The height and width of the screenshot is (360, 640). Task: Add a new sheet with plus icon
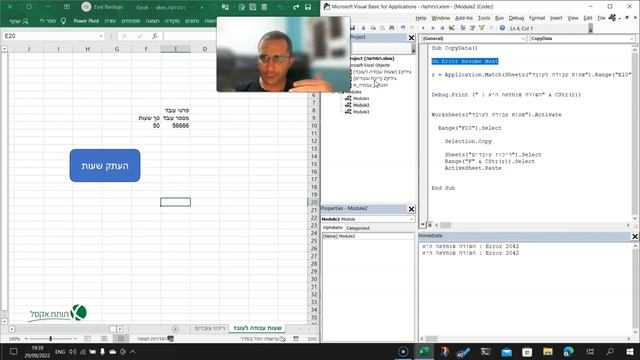176,329
